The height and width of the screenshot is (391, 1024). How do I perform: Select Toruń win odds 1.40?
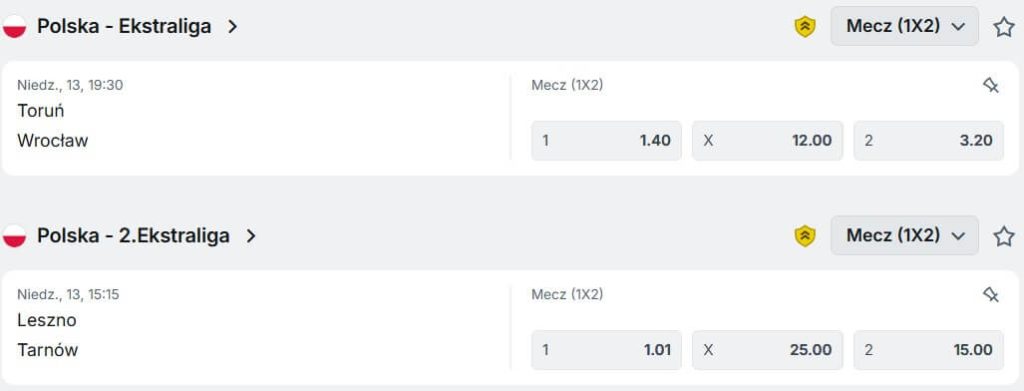(606, 140)
